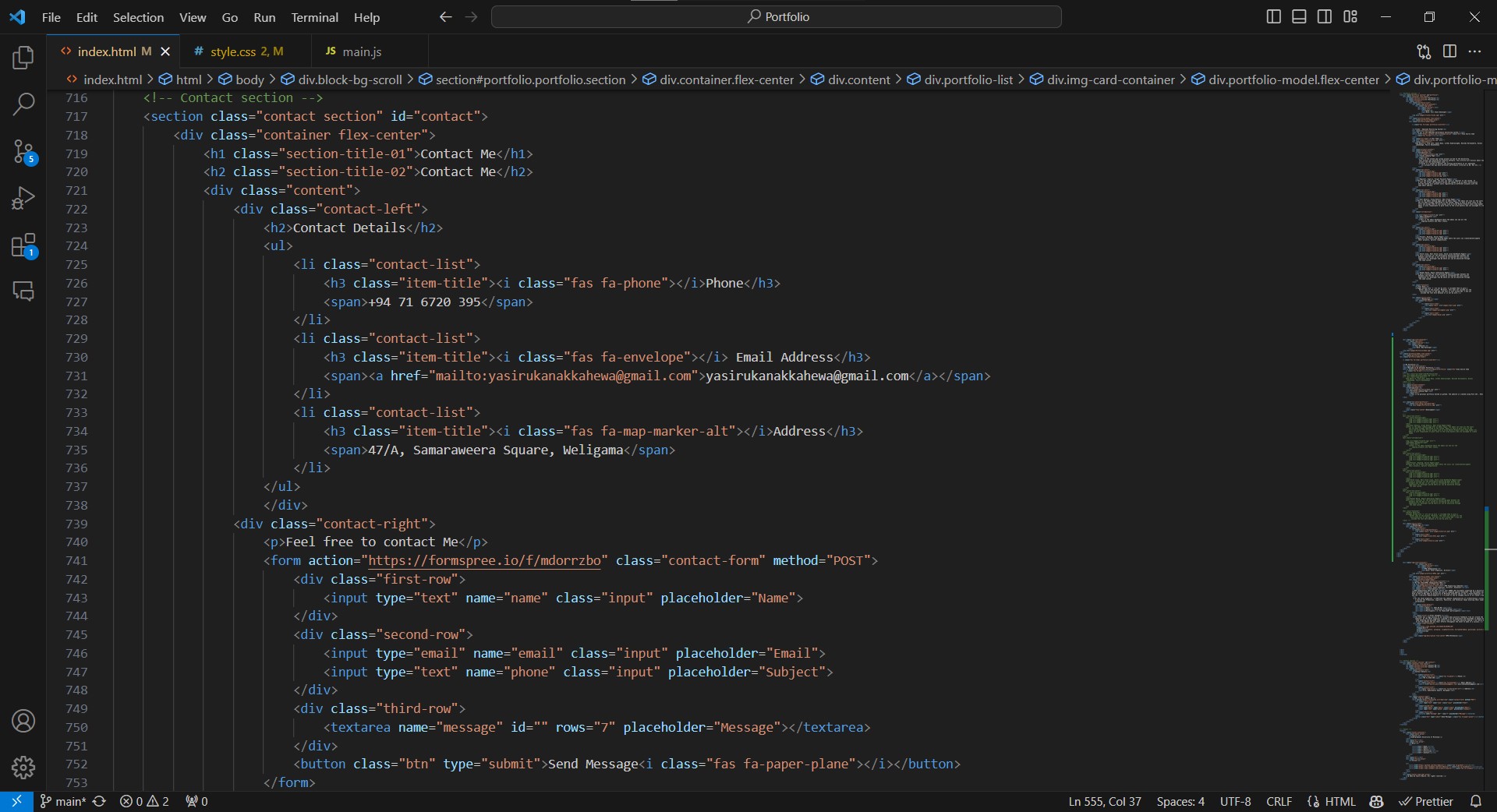Open the Terminal menu

[x=314, y=17]
